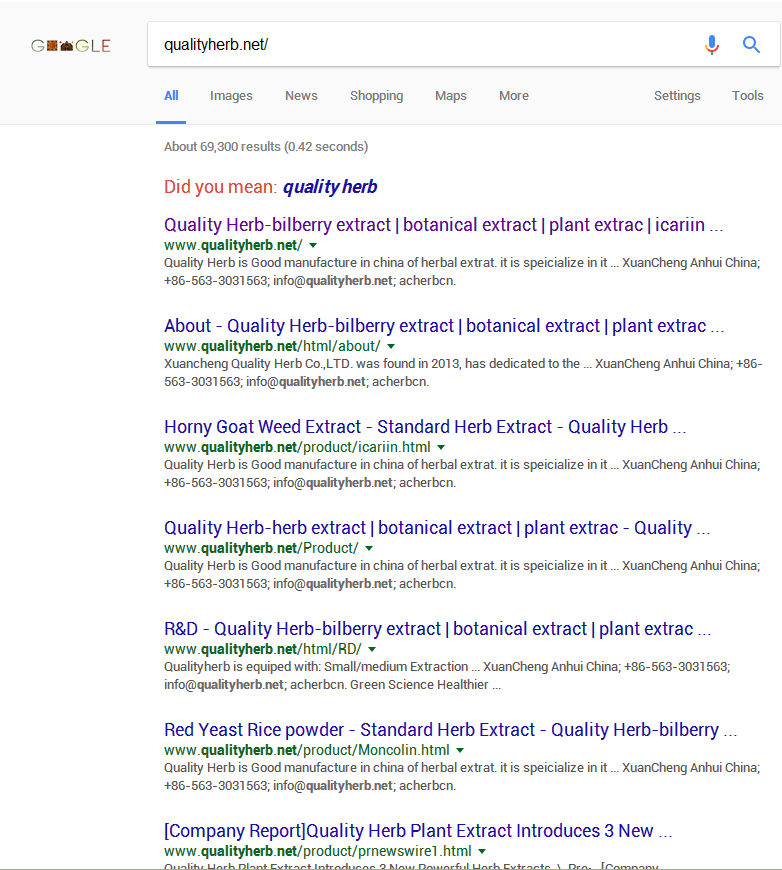Open the About - Quality Herb result
The height and width of the screenshot is (870, 782).
click(x=444, y=326)
